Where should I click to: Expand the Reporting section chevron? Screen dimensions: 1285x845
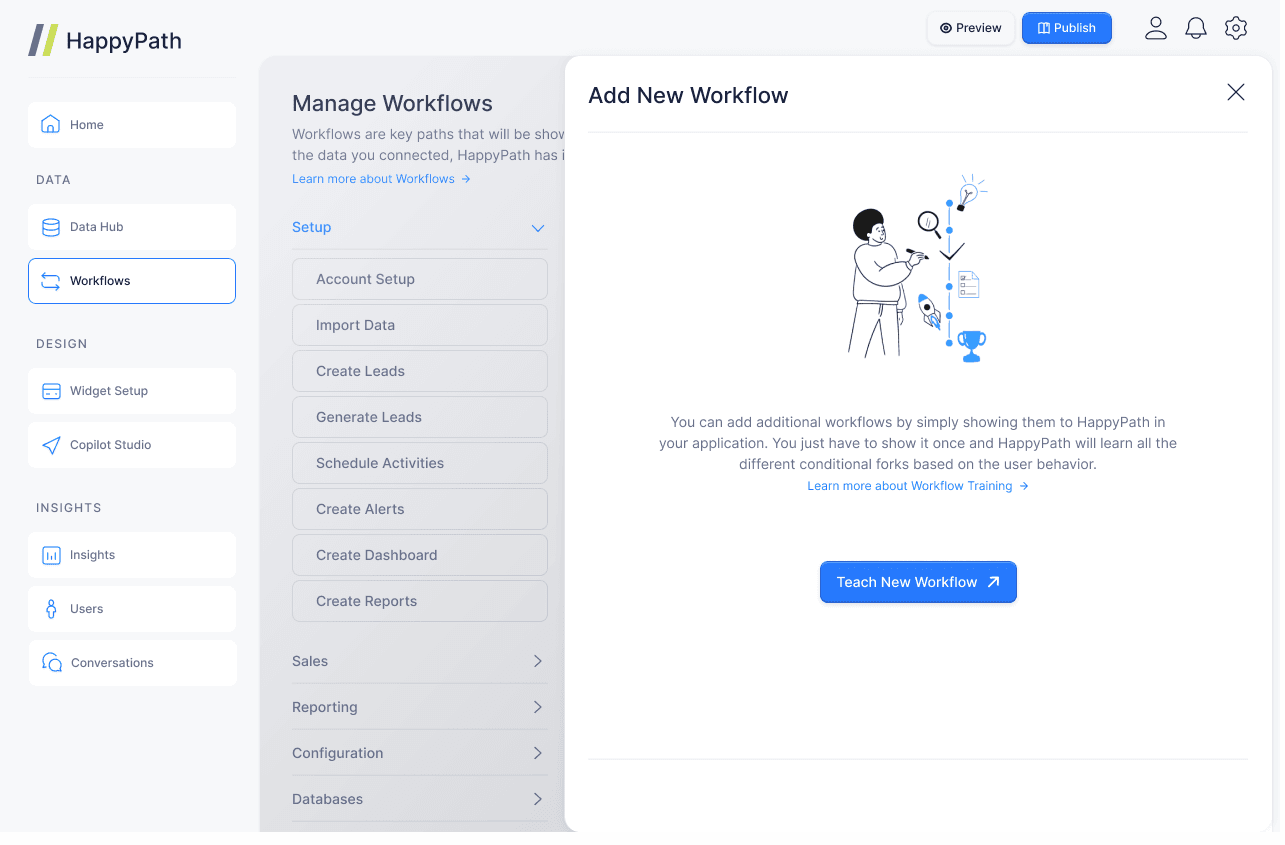pos(538,707)
